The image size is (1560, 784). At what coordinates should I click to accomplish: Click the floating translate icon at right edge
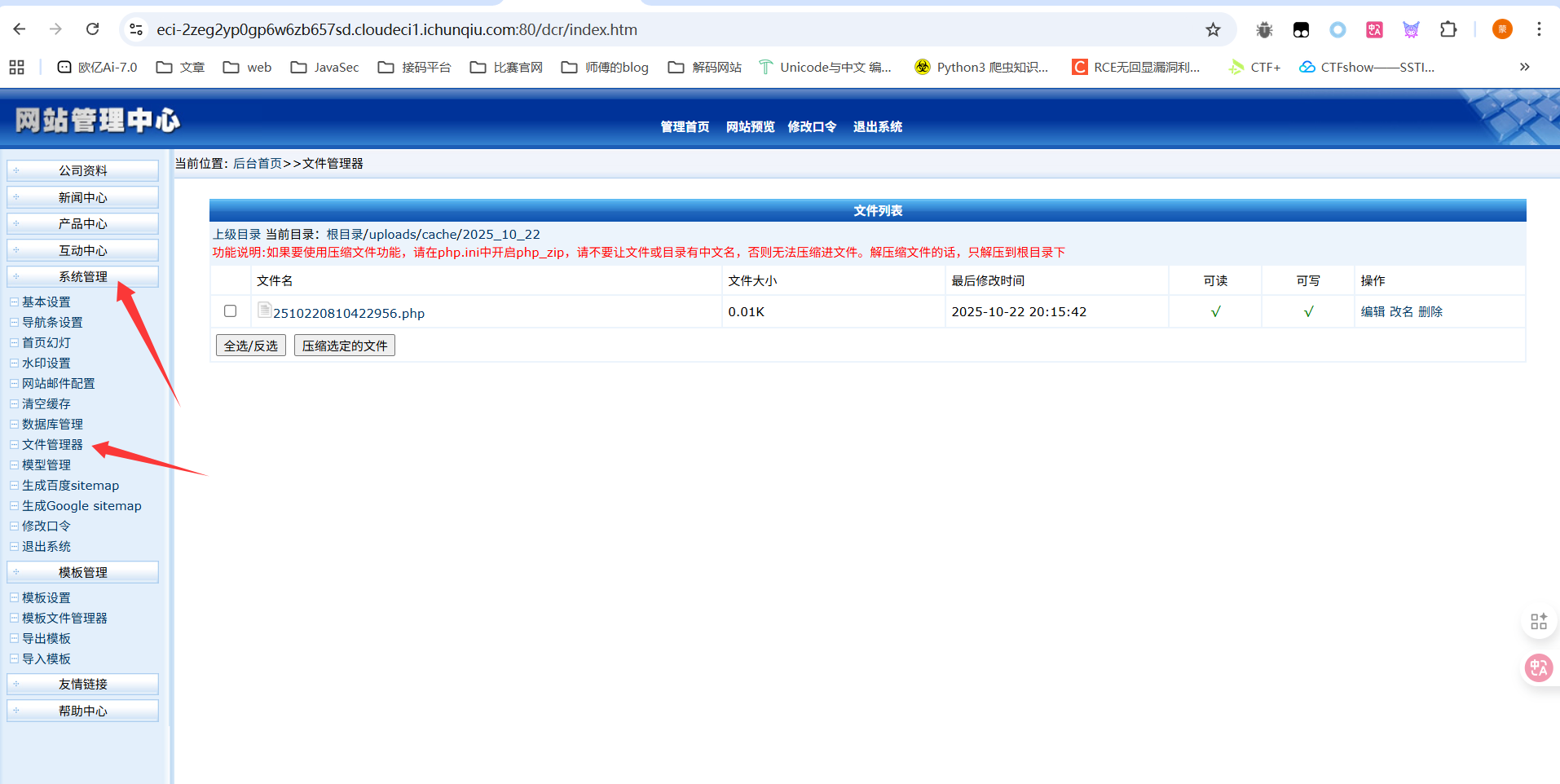pyautogui.click(x=1538, y=668)
